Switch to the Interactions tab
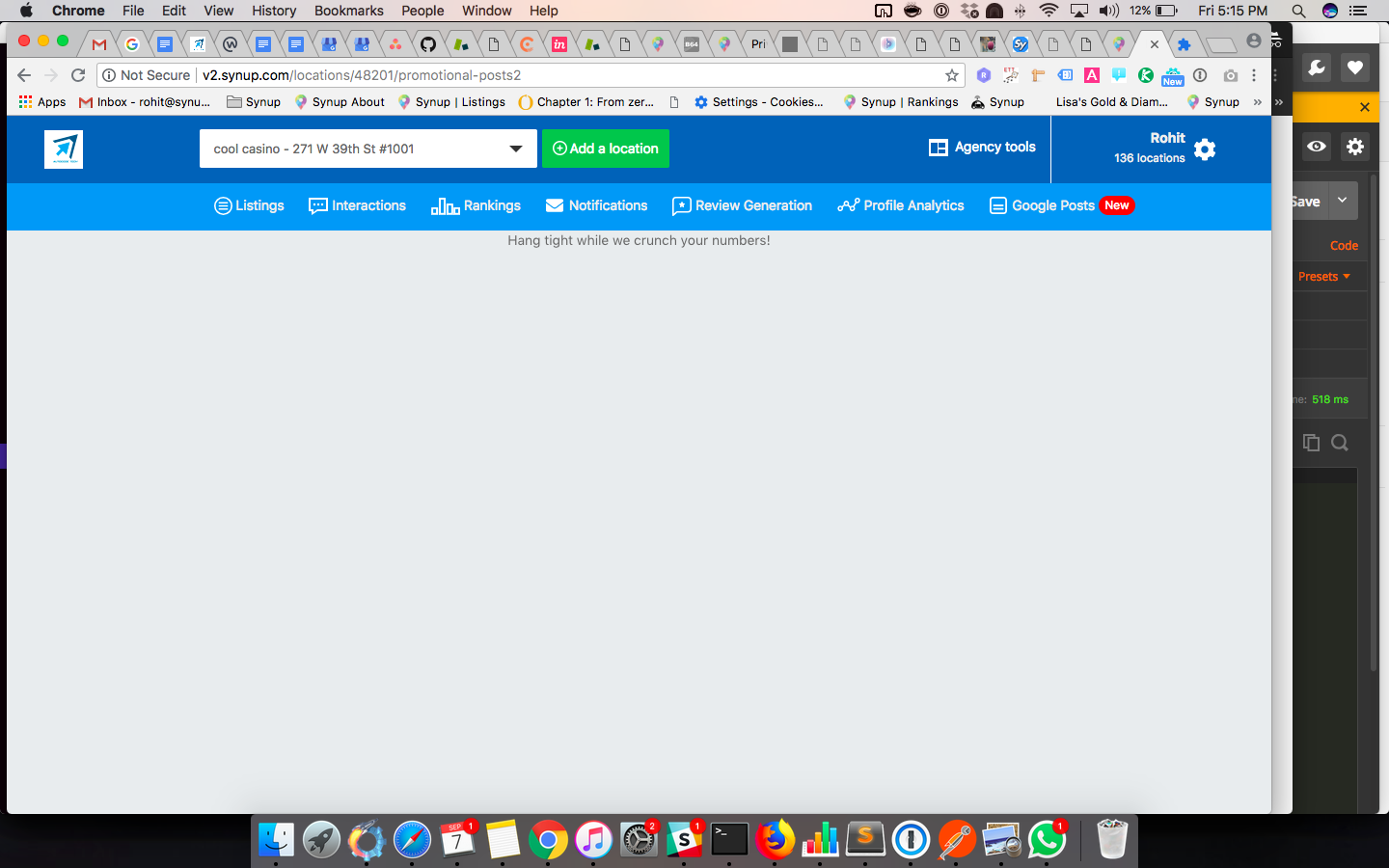 (357, 205)
